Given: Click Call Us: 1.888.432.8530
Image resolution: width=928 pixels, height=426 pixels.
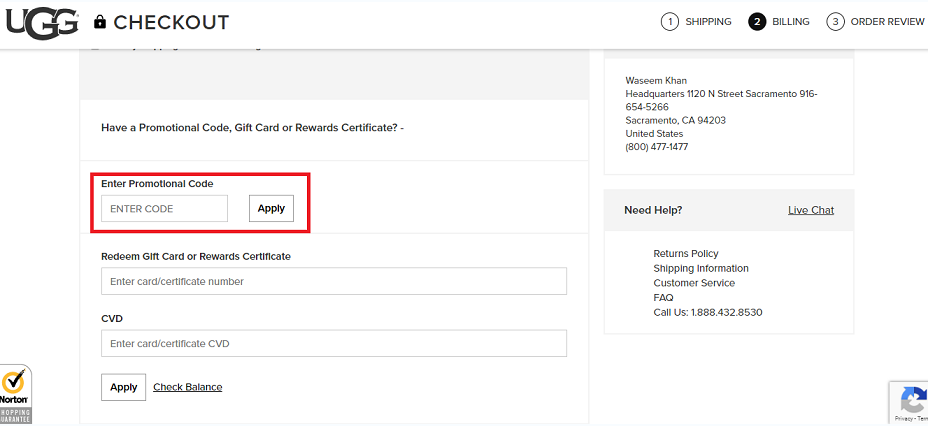Looking at the screenshot, I should pos(708,312).
